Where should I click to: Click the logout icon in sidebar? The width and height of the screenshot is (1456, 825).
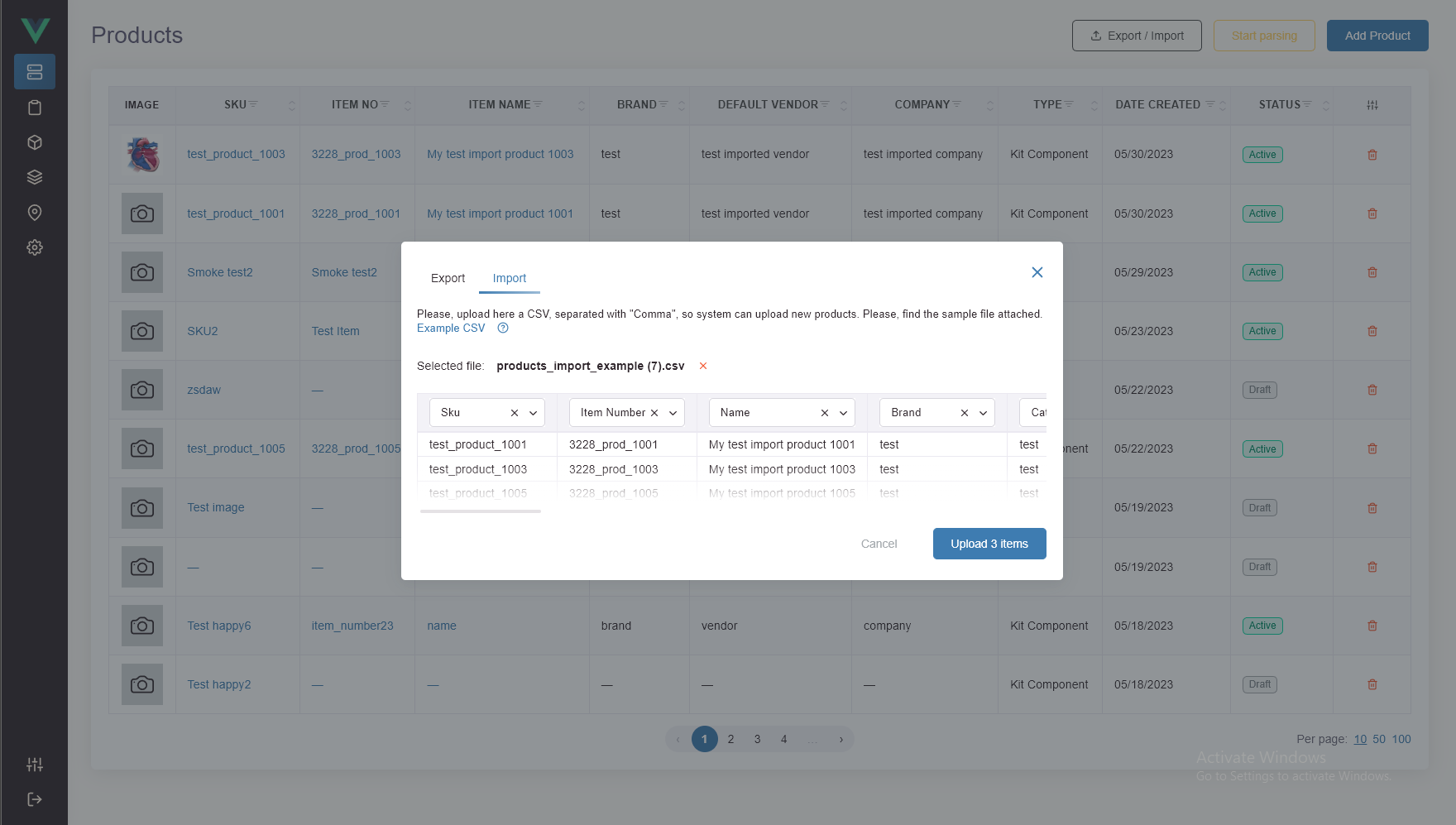(35, 799)
